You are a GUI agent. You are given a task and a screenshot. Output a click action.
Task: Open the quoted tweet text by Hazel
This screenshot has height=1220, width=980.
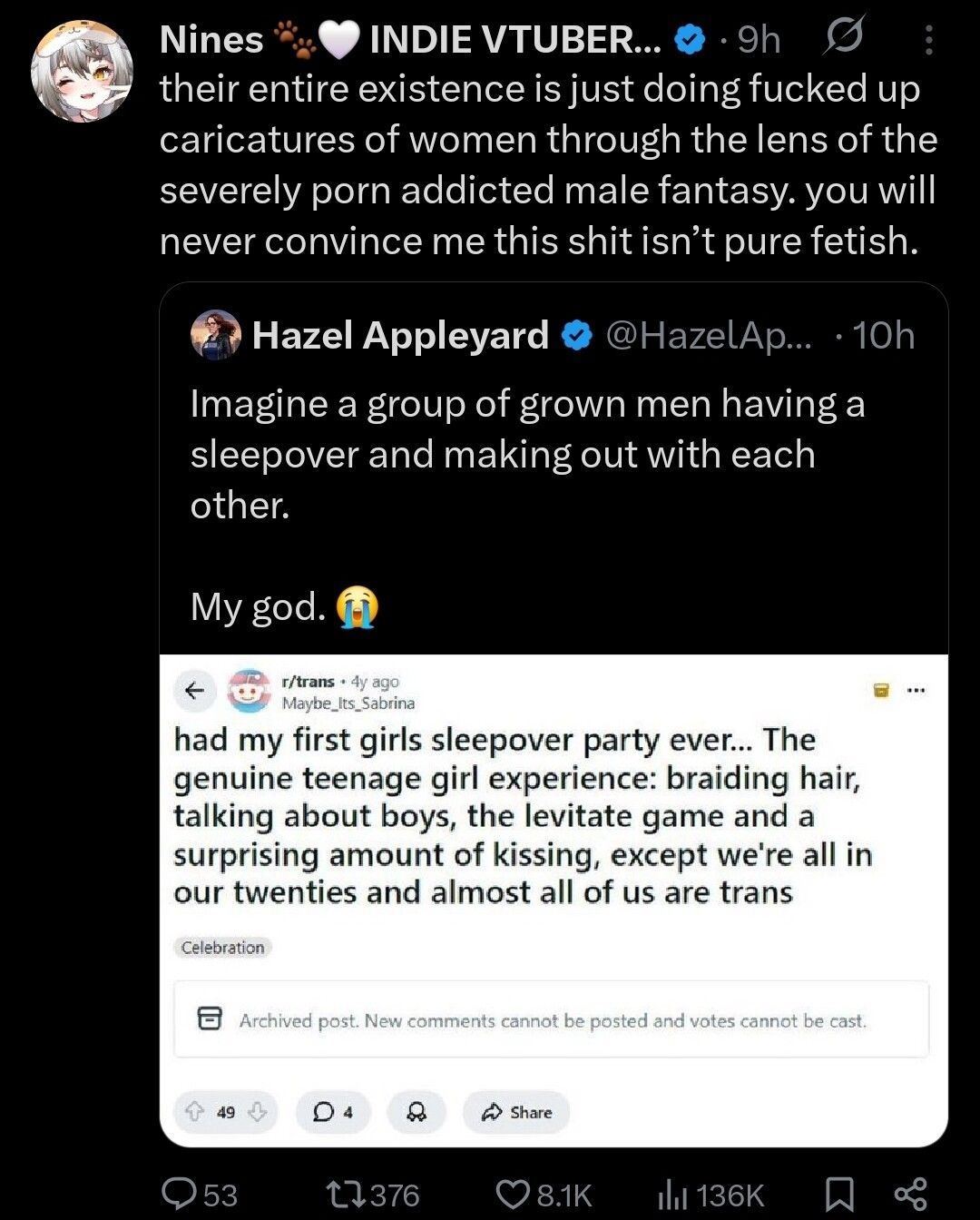(526, 454)
